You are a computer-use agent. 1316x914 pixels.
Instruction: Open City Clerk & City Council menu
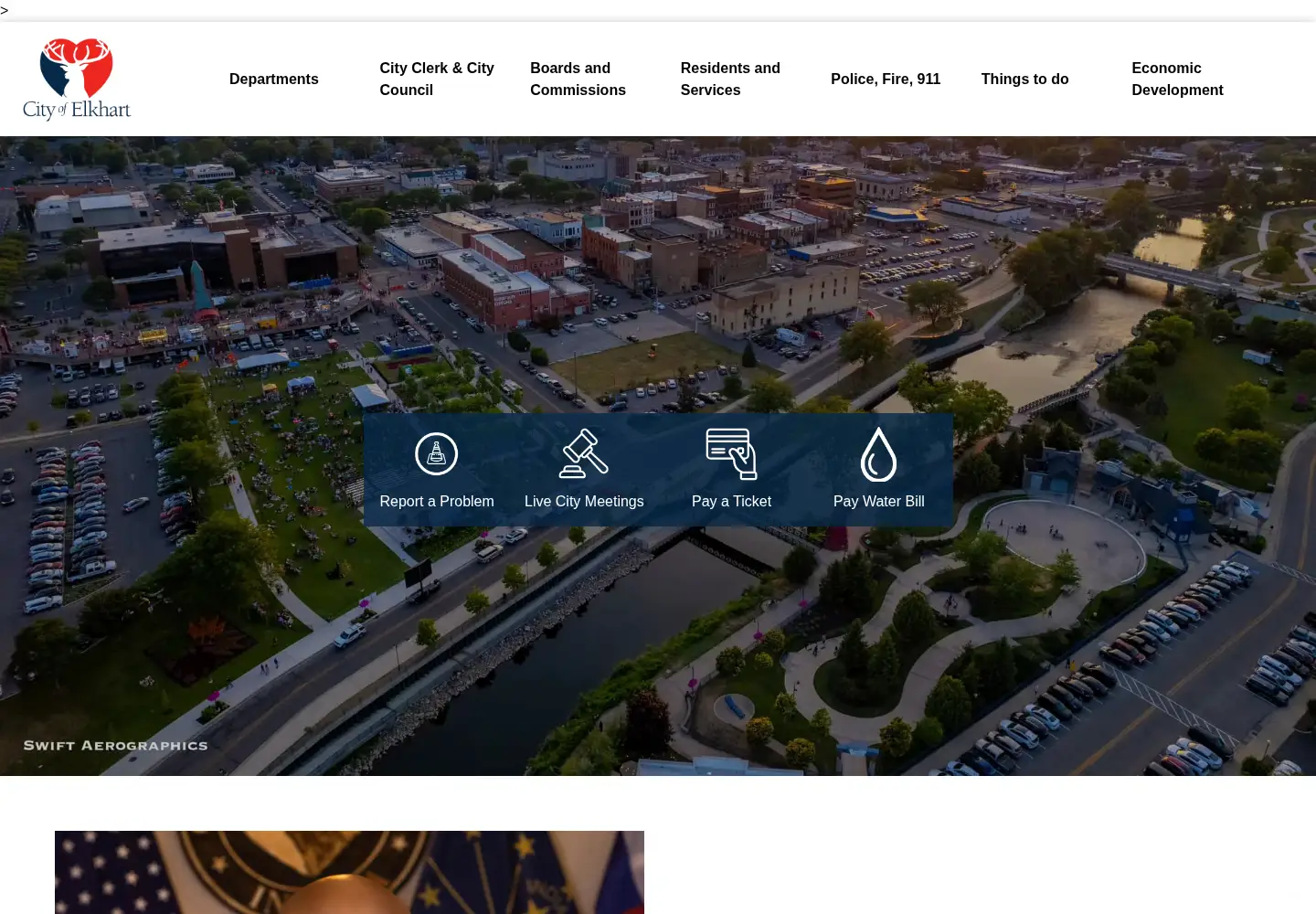[x=437, y=79]
